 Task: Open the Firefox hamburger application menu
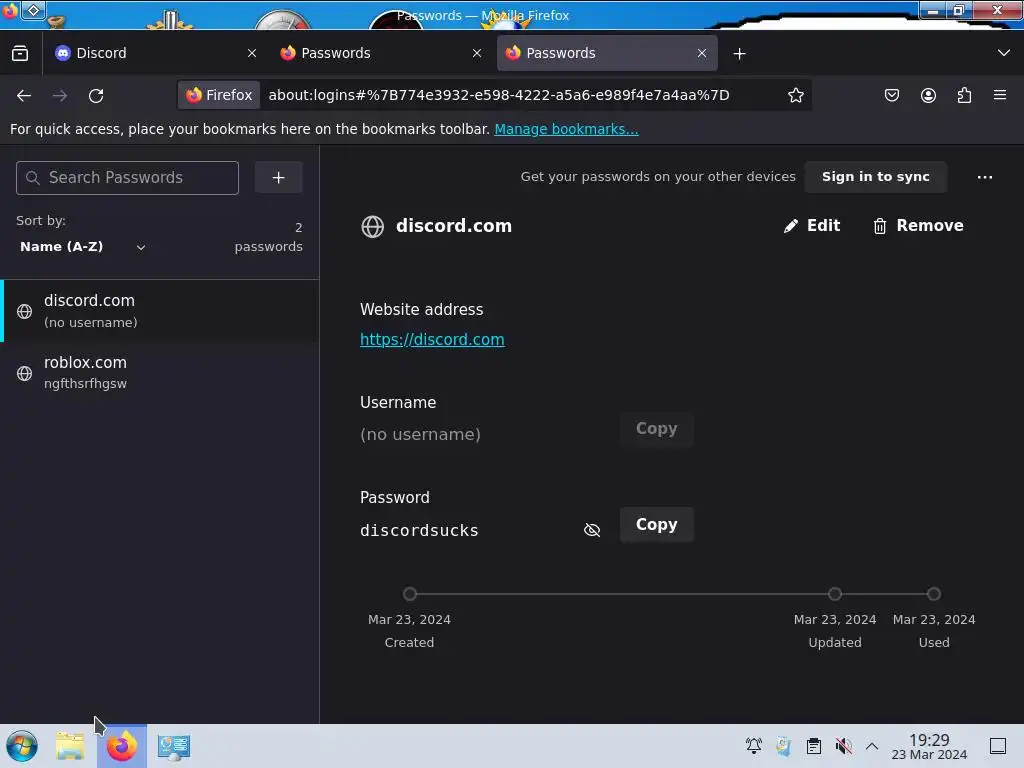pyautogui.click(x=1000, y=95)
